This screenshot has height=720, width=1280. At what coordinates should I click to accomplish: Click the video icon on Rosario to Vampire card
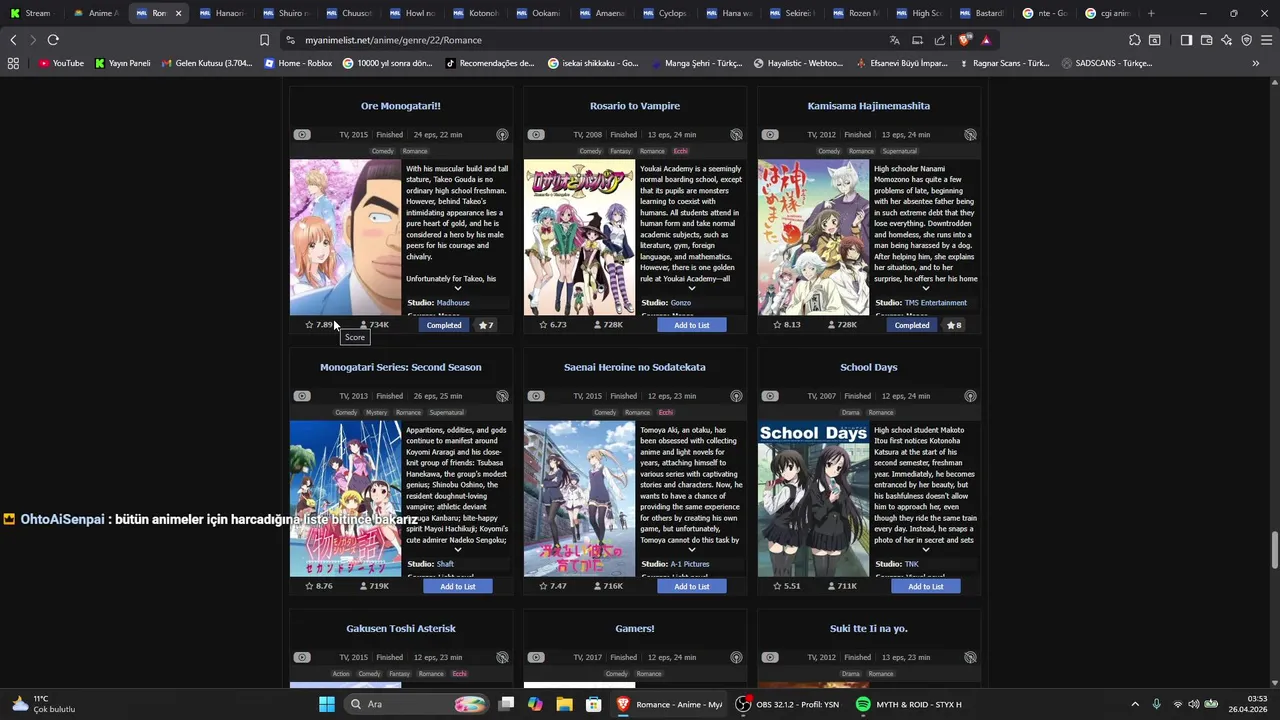[x=536, y=135]
